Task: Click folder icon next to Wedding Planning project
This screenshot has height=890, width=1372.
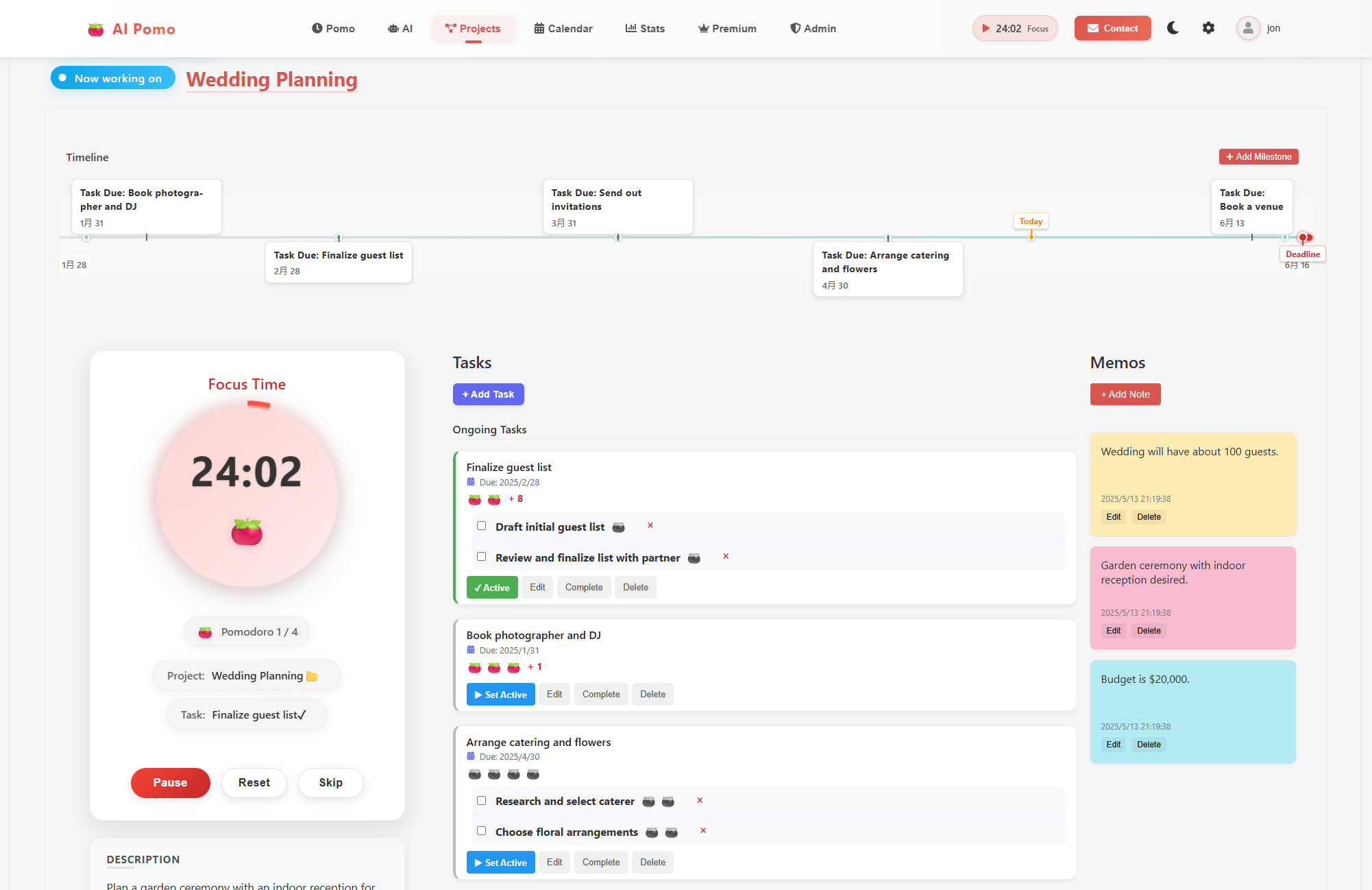Action: (313, 676)
